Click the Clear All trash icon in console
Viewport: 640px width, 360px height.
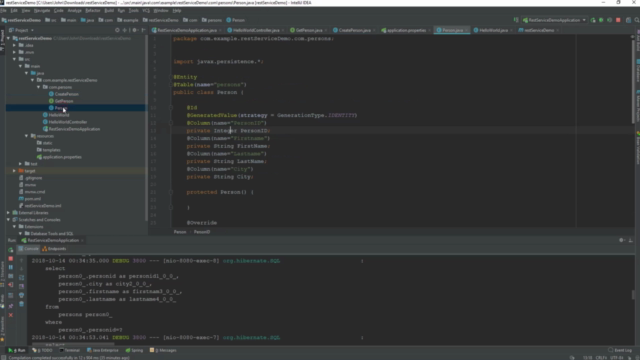coord(22,304)
